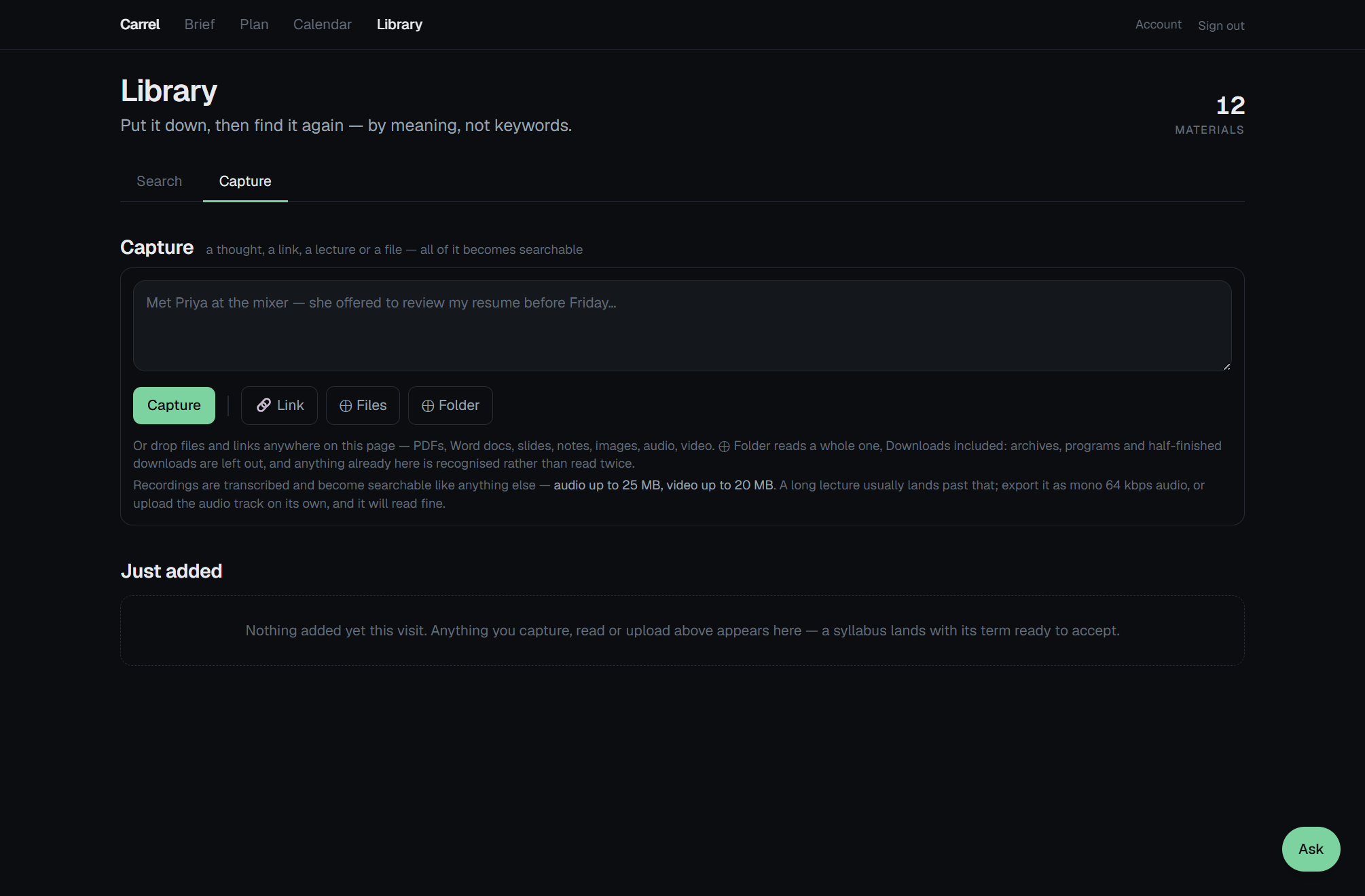The image size is (1365, 896).
Task: Choose a Folder to read
Action: pos(450,405)
